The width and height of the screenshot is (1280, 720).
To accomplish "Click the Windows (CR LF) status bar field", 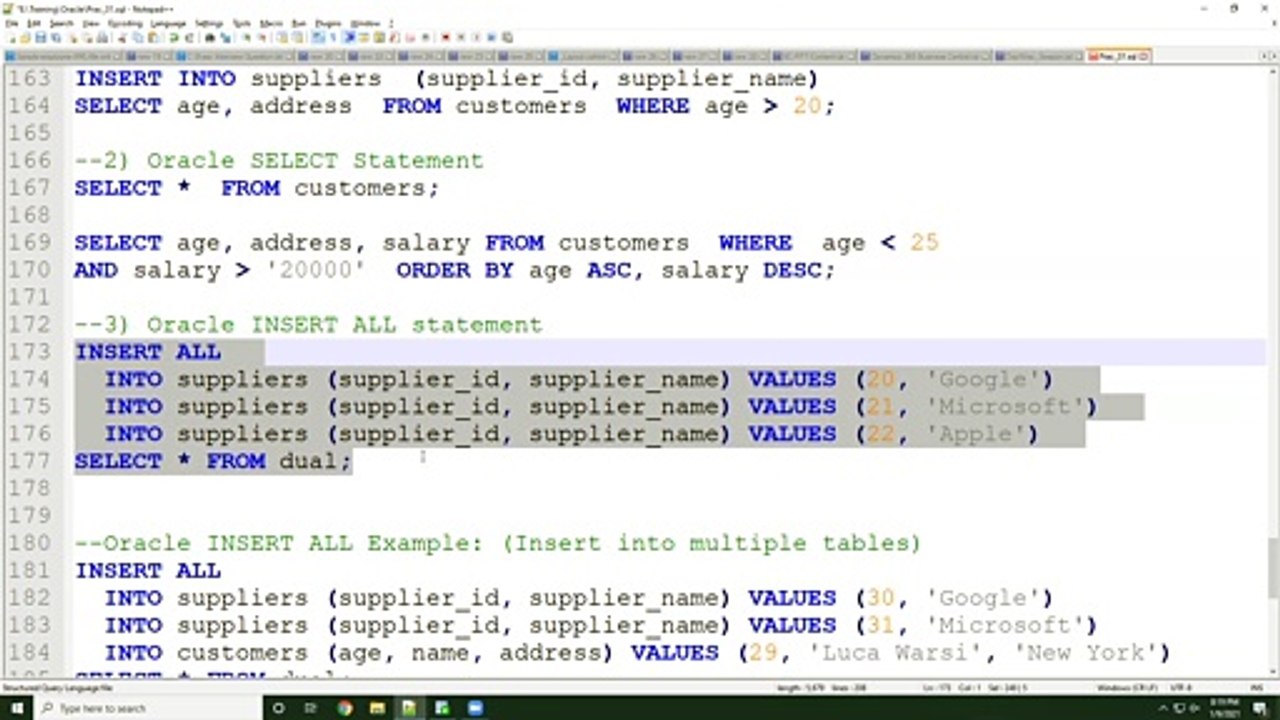I will pyautogui.click(x=1126, y=686).
